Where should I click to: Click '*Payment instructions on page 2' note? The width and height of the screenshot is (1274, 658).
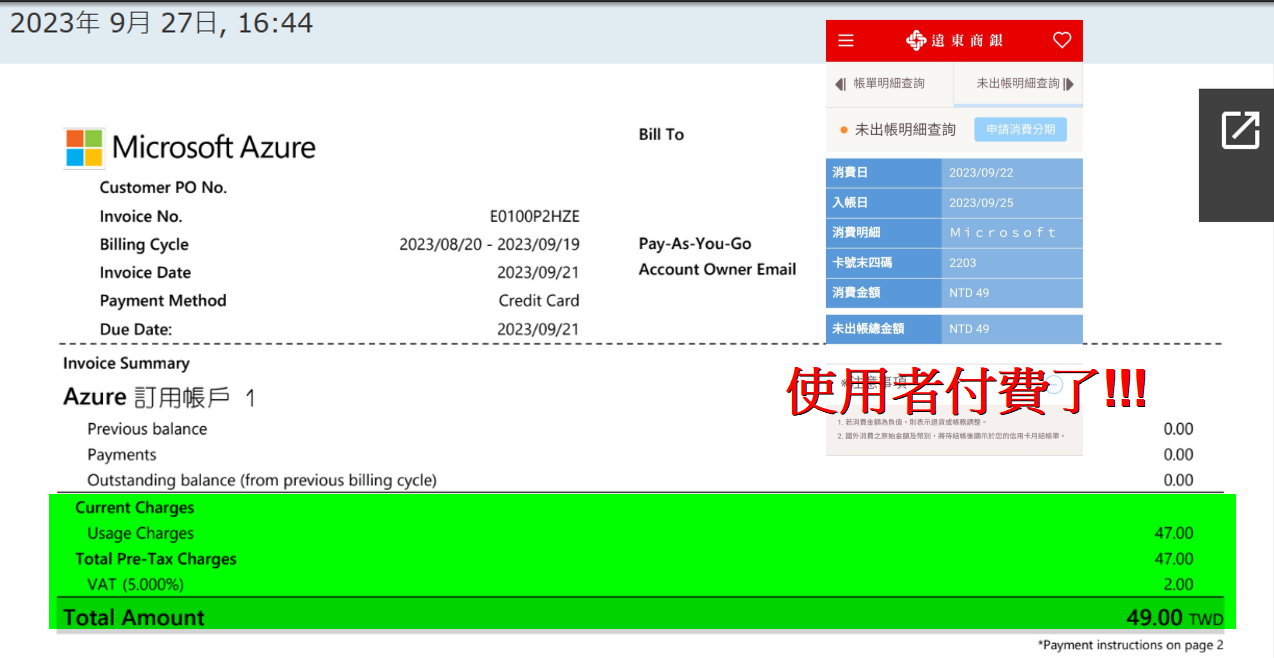pos(1130,645)
